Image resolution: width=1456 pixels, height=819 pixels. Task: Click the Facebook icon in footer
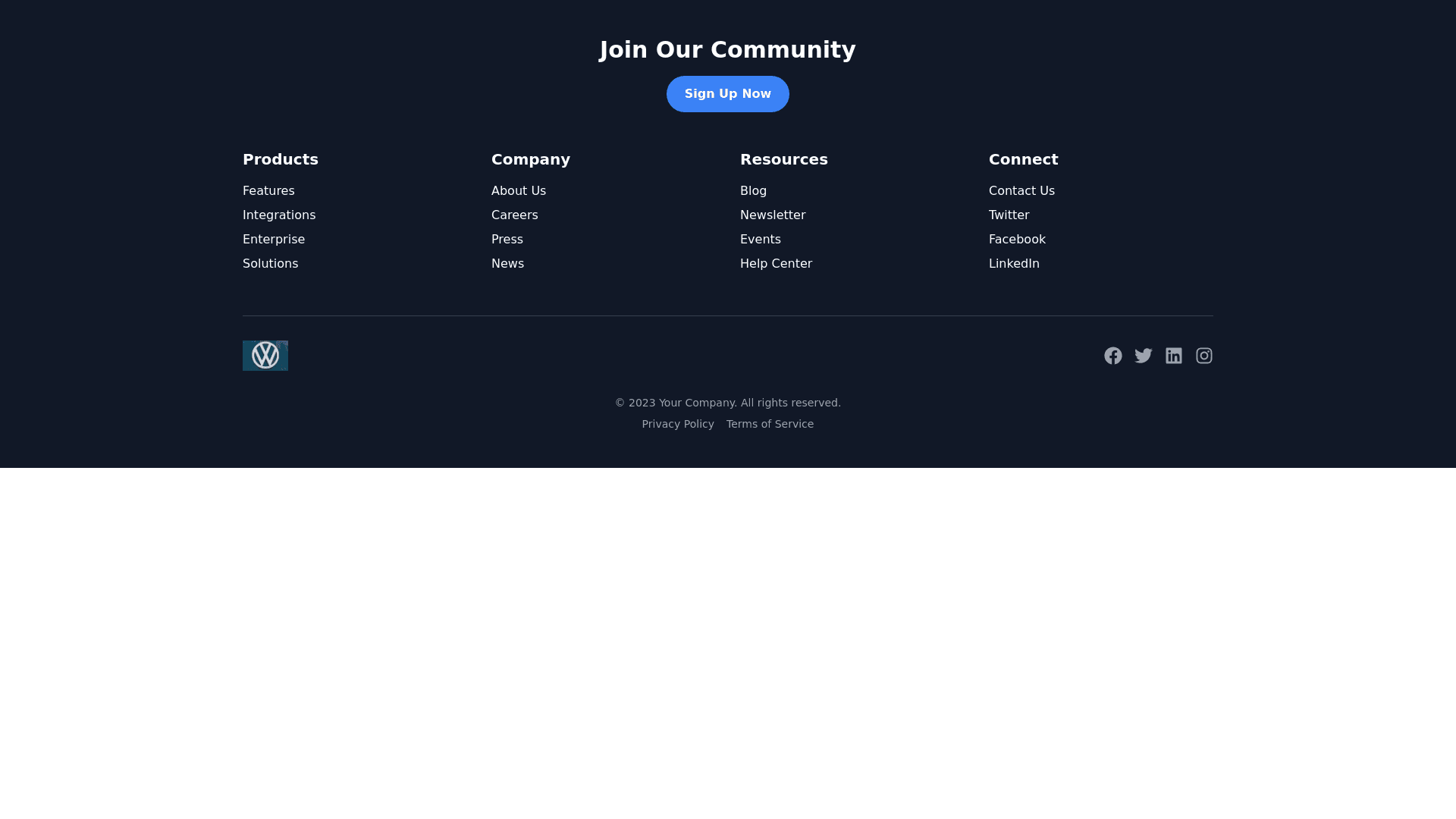[1112, 356]
